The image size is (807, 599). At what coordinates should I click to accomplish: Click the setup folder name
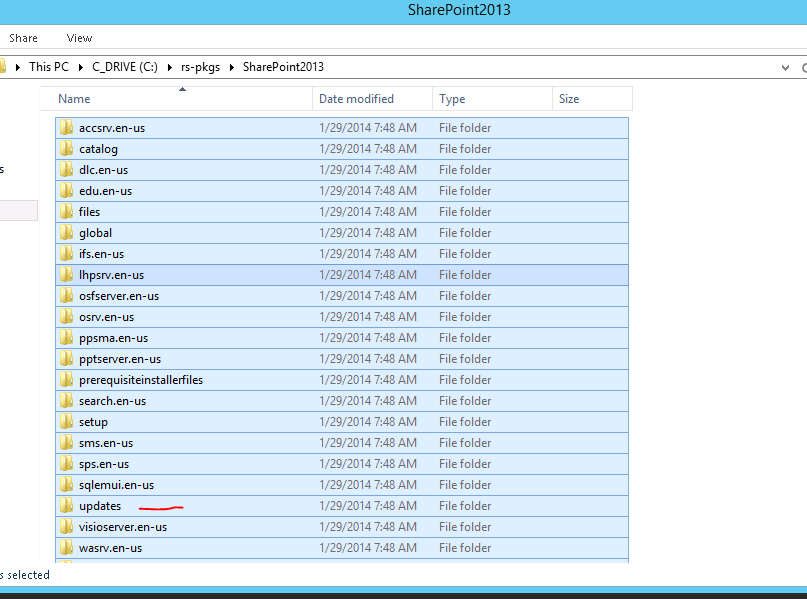pyautogui.click(x=94, y=422)
